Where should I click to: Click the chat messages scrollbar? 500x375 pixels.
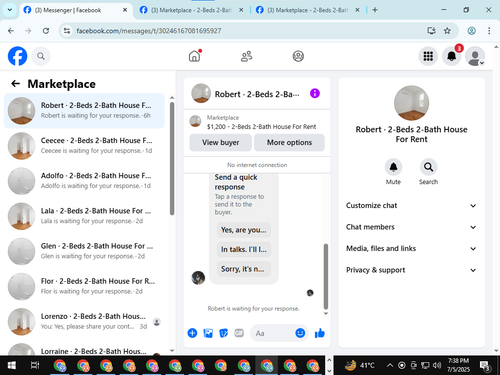click(326, 277)
